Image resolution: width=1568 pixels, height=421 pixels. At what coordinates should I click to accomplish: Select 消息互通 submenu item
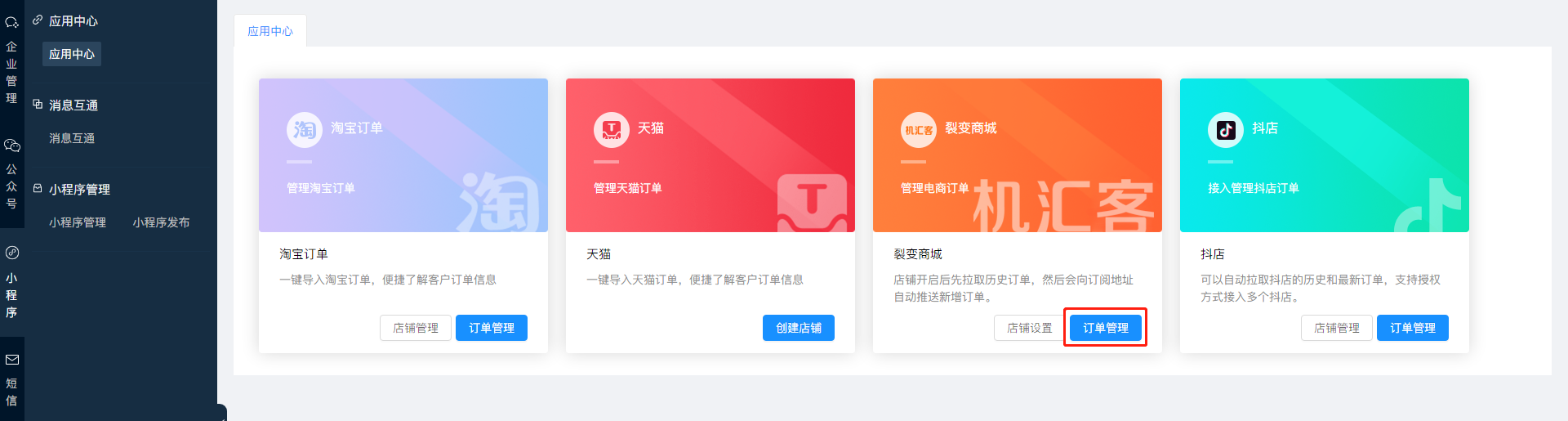pyautogui.click(x=72, y=138)
